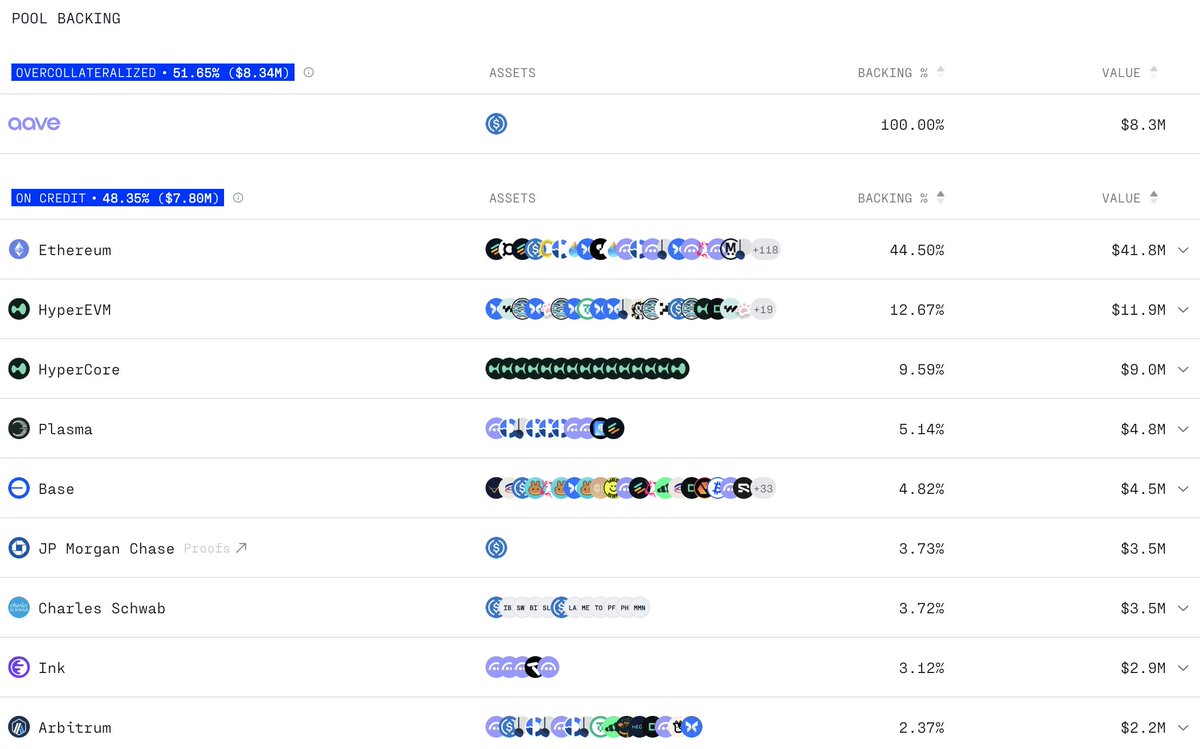Screen dimensions: 1200x749
Task: Expand the HyperEVM row chevron
Action: tap(1184, 310)
